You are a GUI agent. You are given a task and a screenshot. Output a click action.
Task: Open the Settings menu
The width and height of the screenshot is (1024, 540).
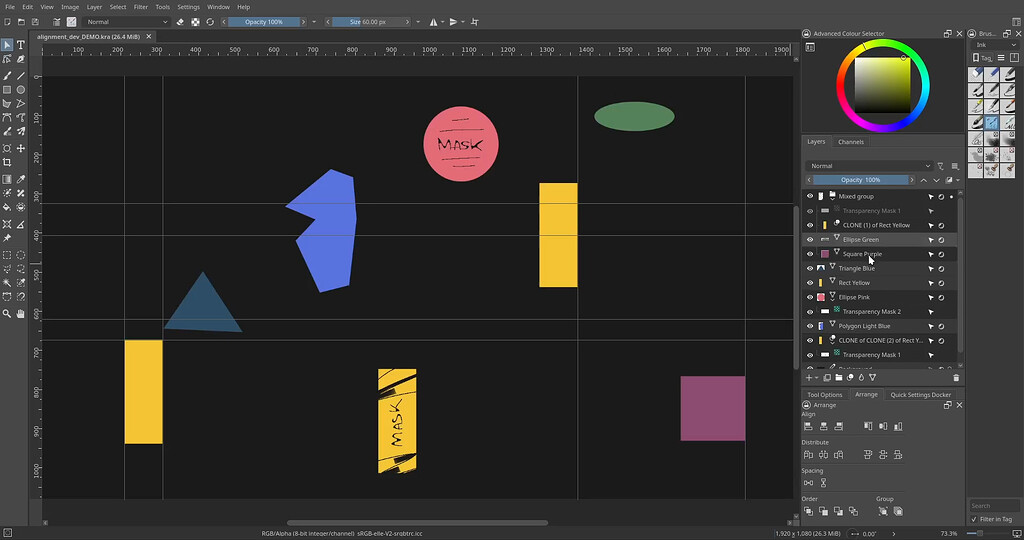point(188,7)
